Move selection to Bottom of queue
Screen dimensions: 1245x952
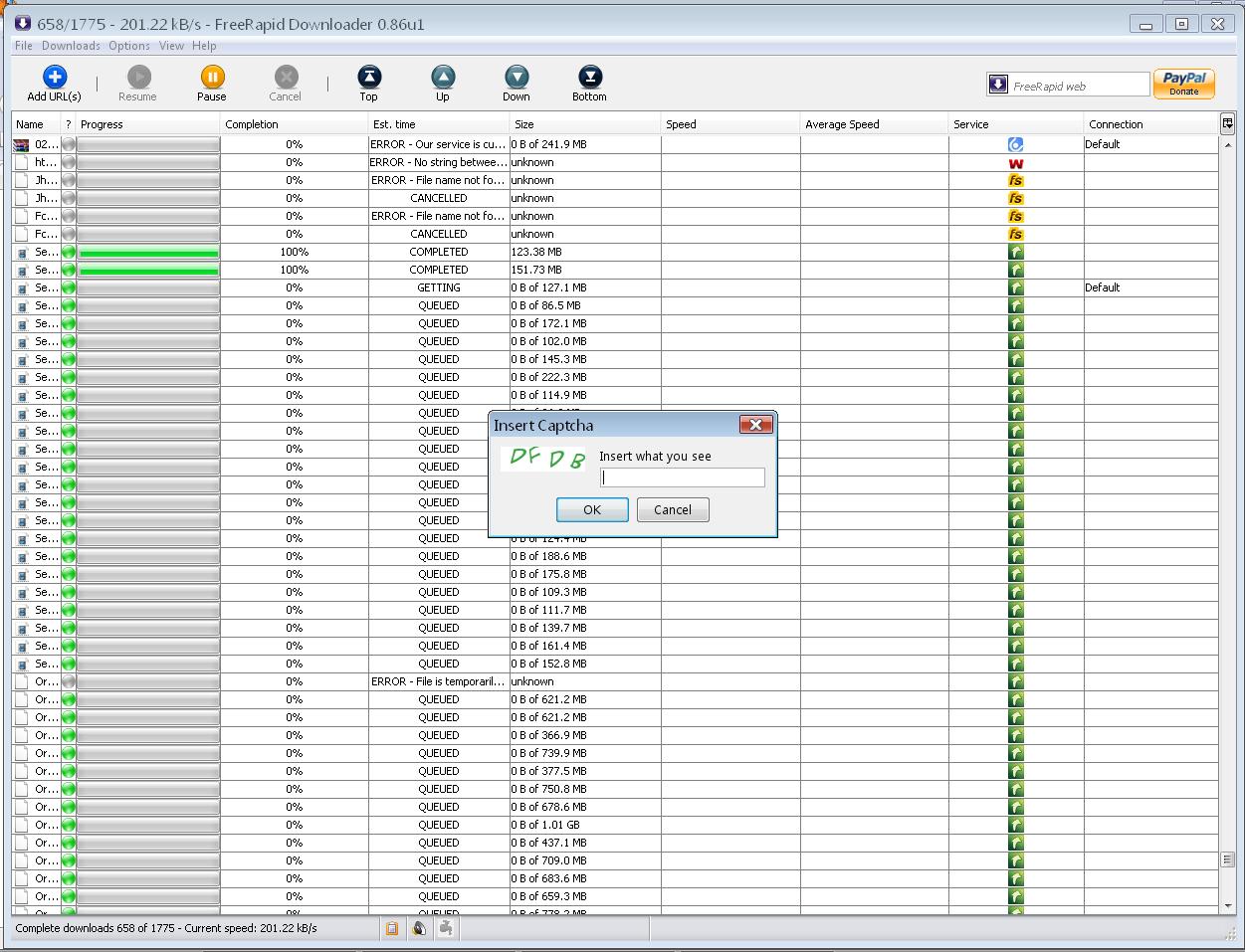pos(589,78)
